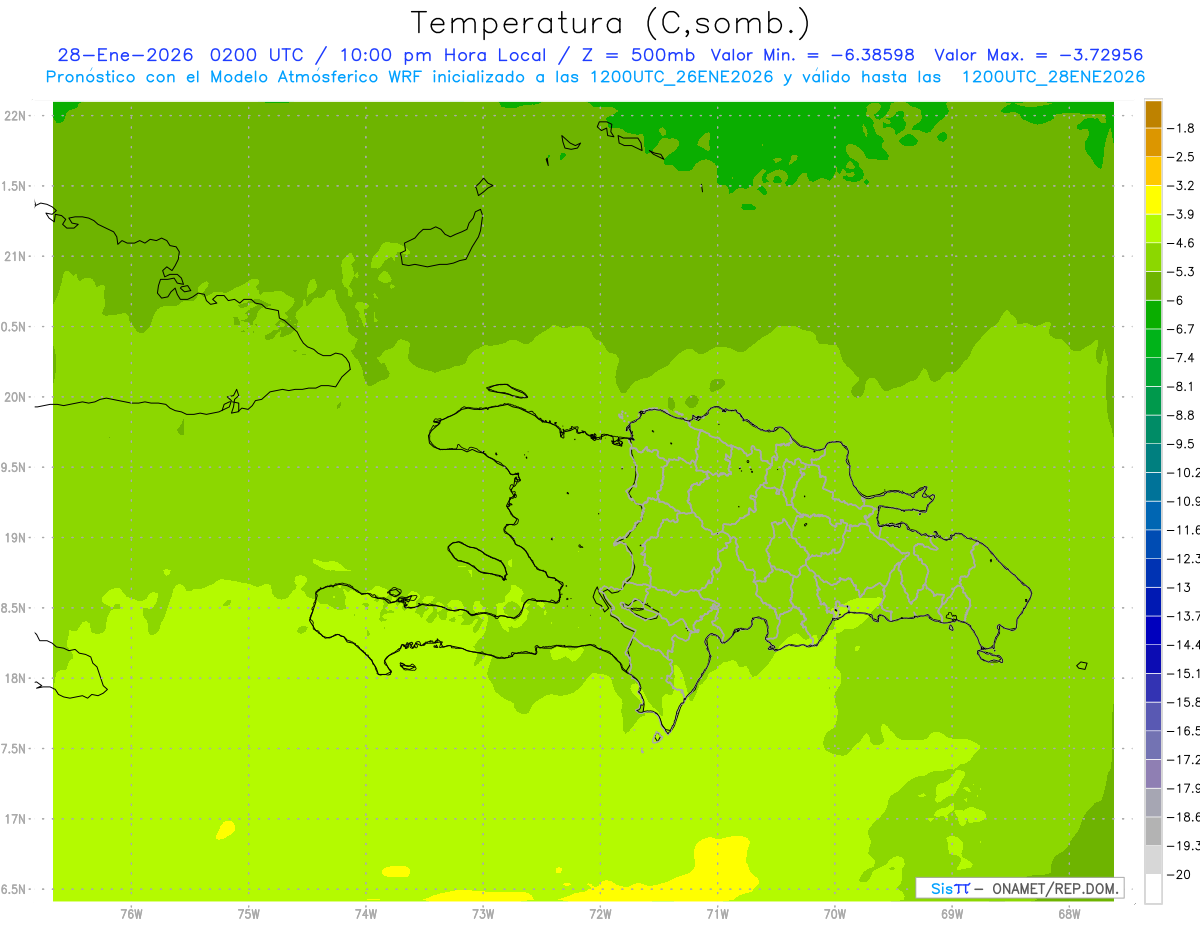The image size is (1200, 927).
Task: Click the 76W longitude label
Action: point(131,913)
